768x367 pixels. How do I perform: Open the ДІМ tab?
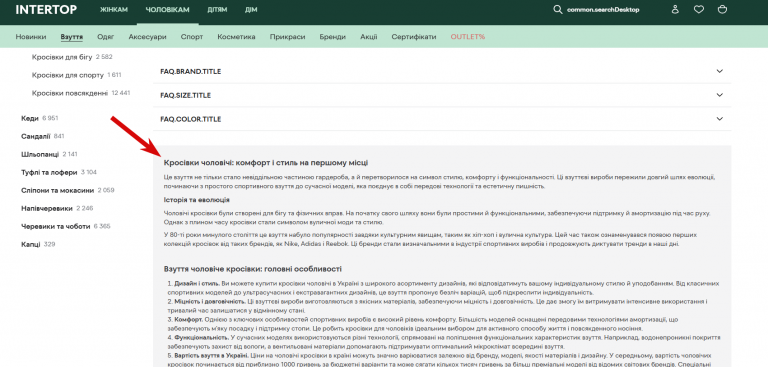251,10
